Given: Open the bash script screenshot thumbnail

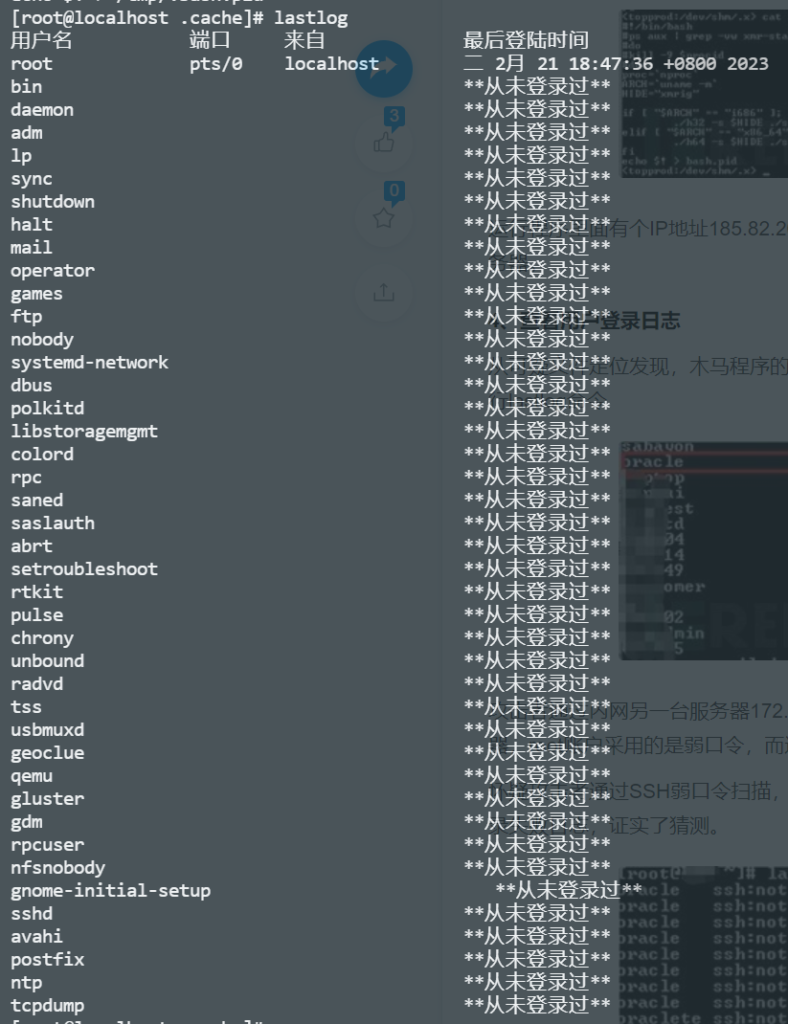Looking at the screenshot, I should (703, 94).
